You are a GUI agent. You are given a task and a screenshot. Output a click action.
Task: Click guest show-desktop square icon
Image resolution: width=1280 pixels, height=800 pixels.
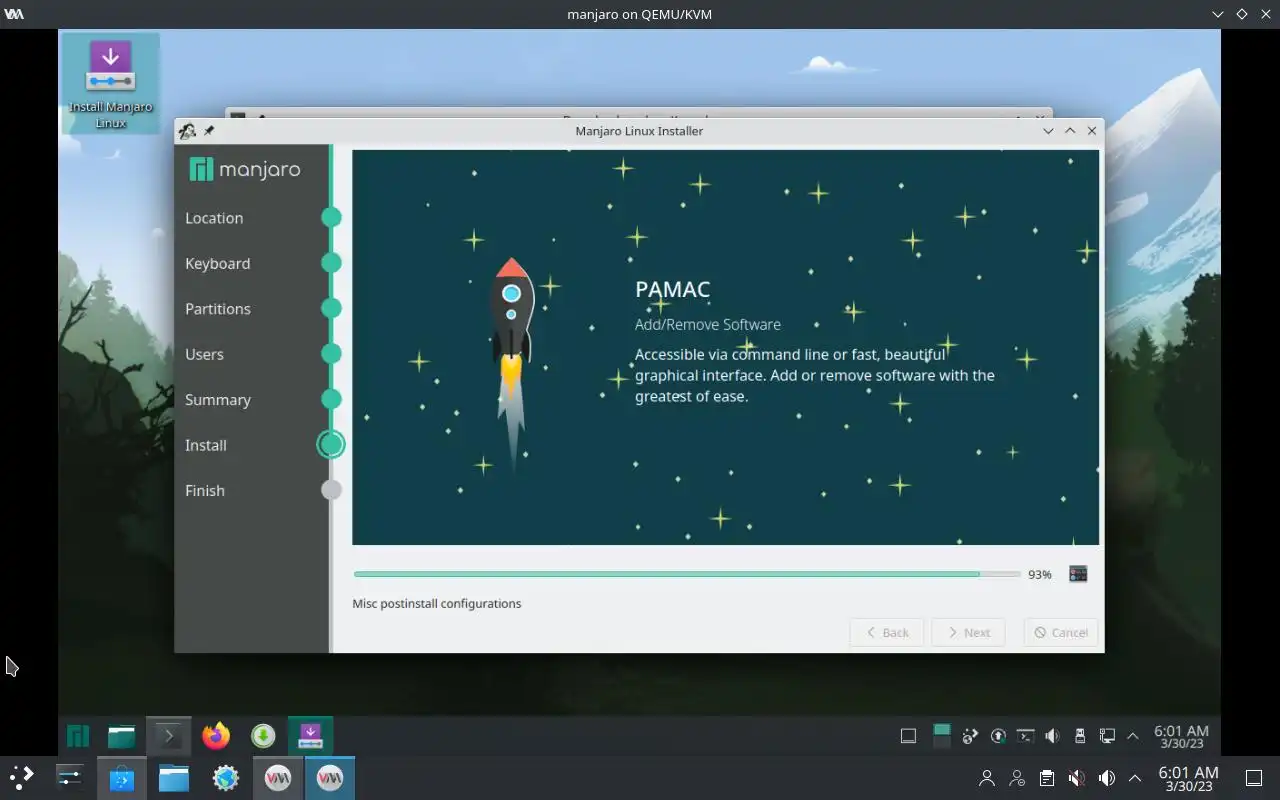click(x=908, y=736)
